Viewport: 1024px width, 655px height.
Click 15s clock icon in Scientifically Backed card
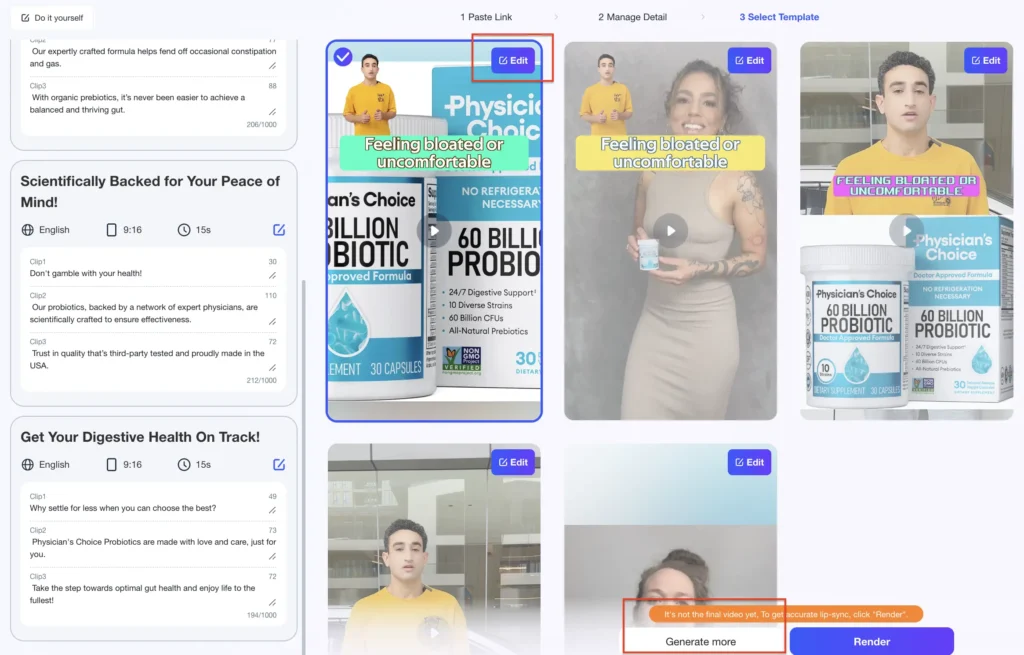click(184, 230)
